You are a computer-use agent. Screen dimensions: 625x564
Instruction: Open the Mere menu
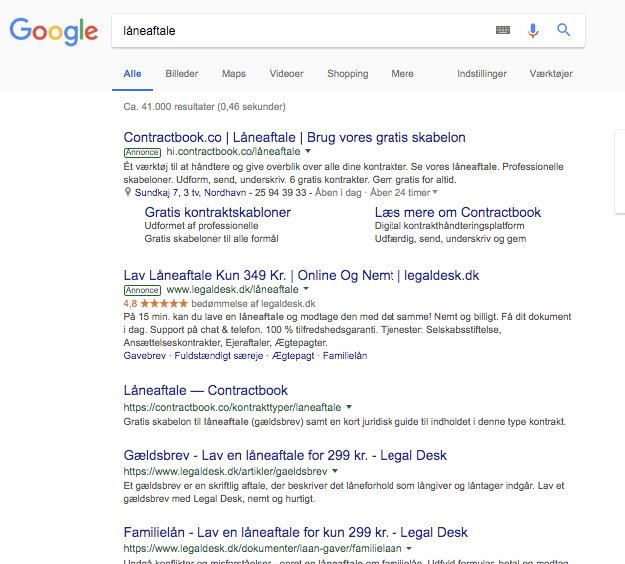click(x=402, y=74)
